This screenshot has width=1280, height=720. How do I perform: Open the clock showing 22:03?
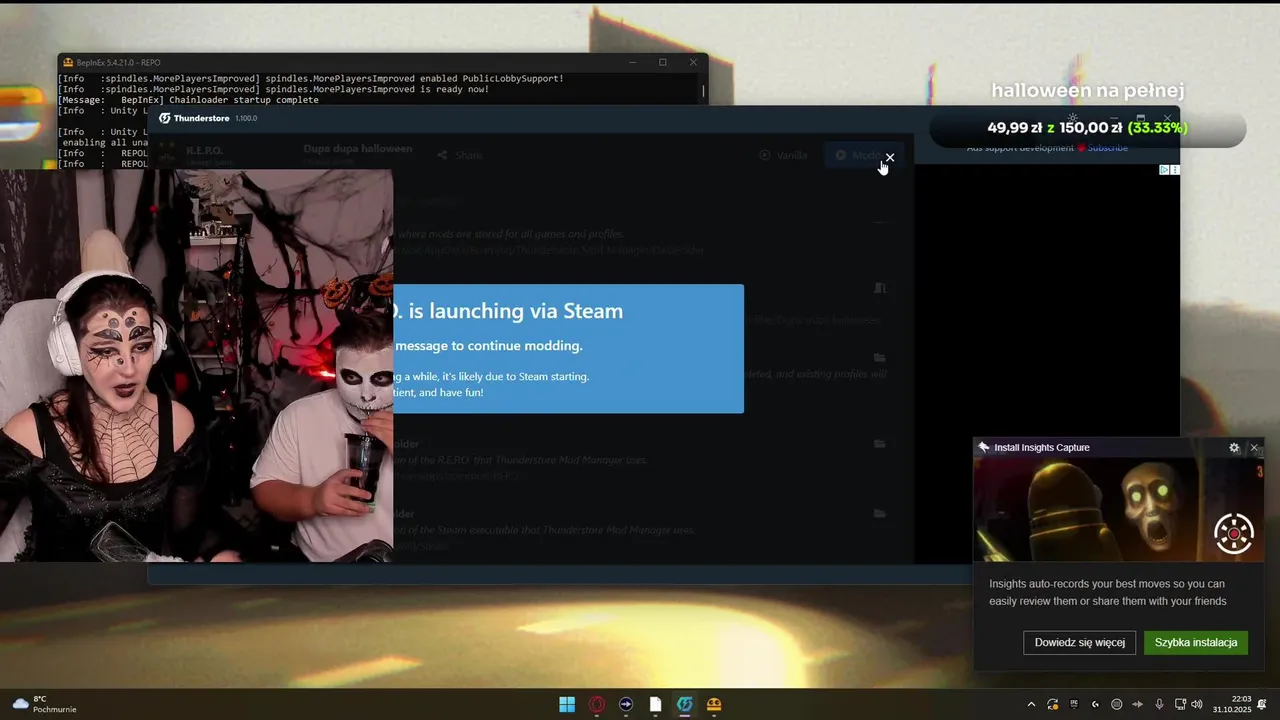[1231, 704]
